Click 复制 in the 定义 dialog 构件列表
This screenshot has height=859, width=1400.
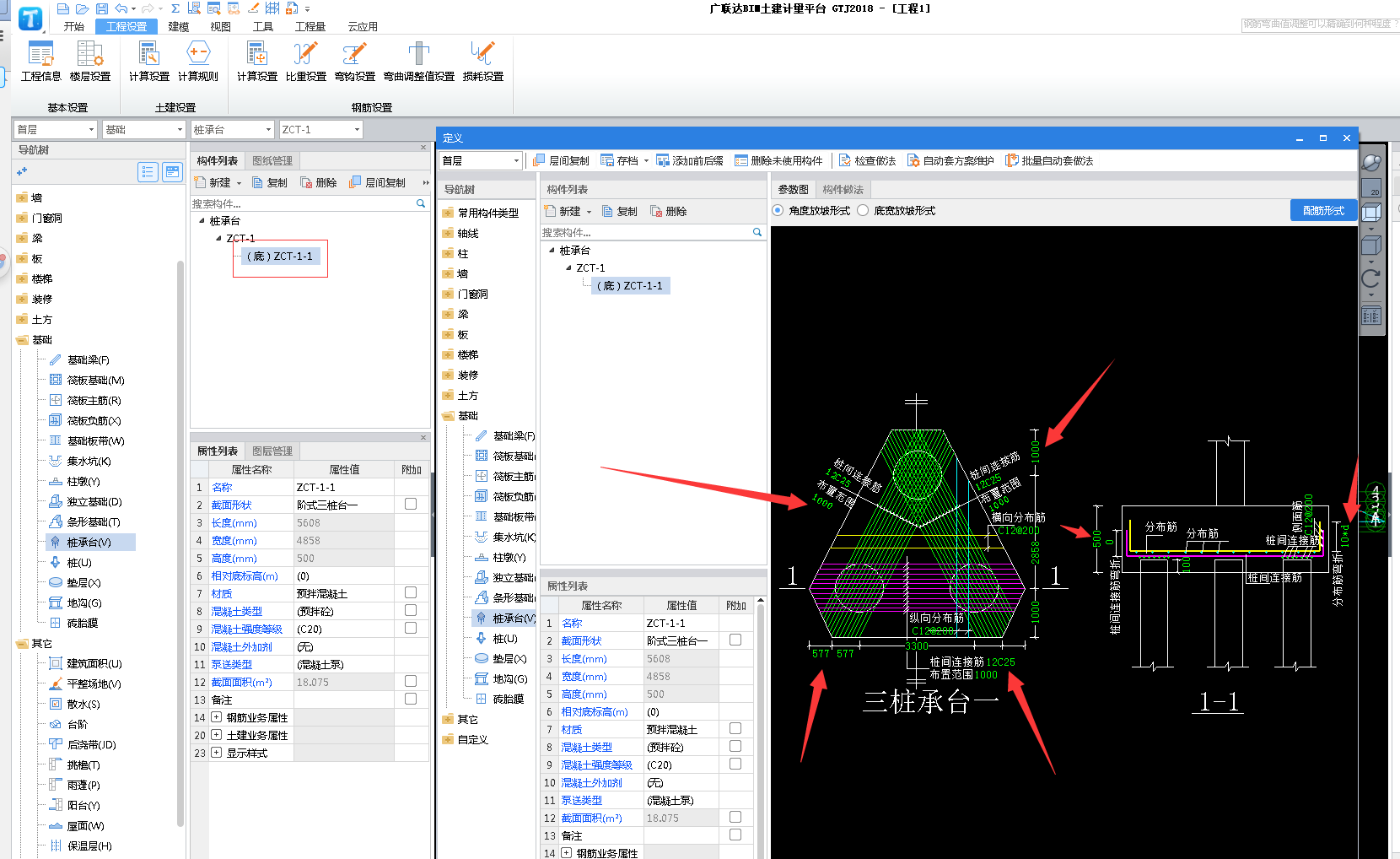(620, 211)
